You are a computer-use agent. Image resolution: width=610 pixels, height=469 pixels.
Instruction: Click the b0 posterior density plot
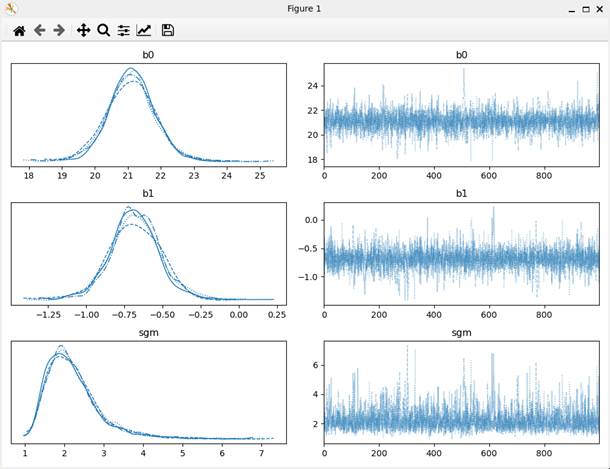click(148, 114)
